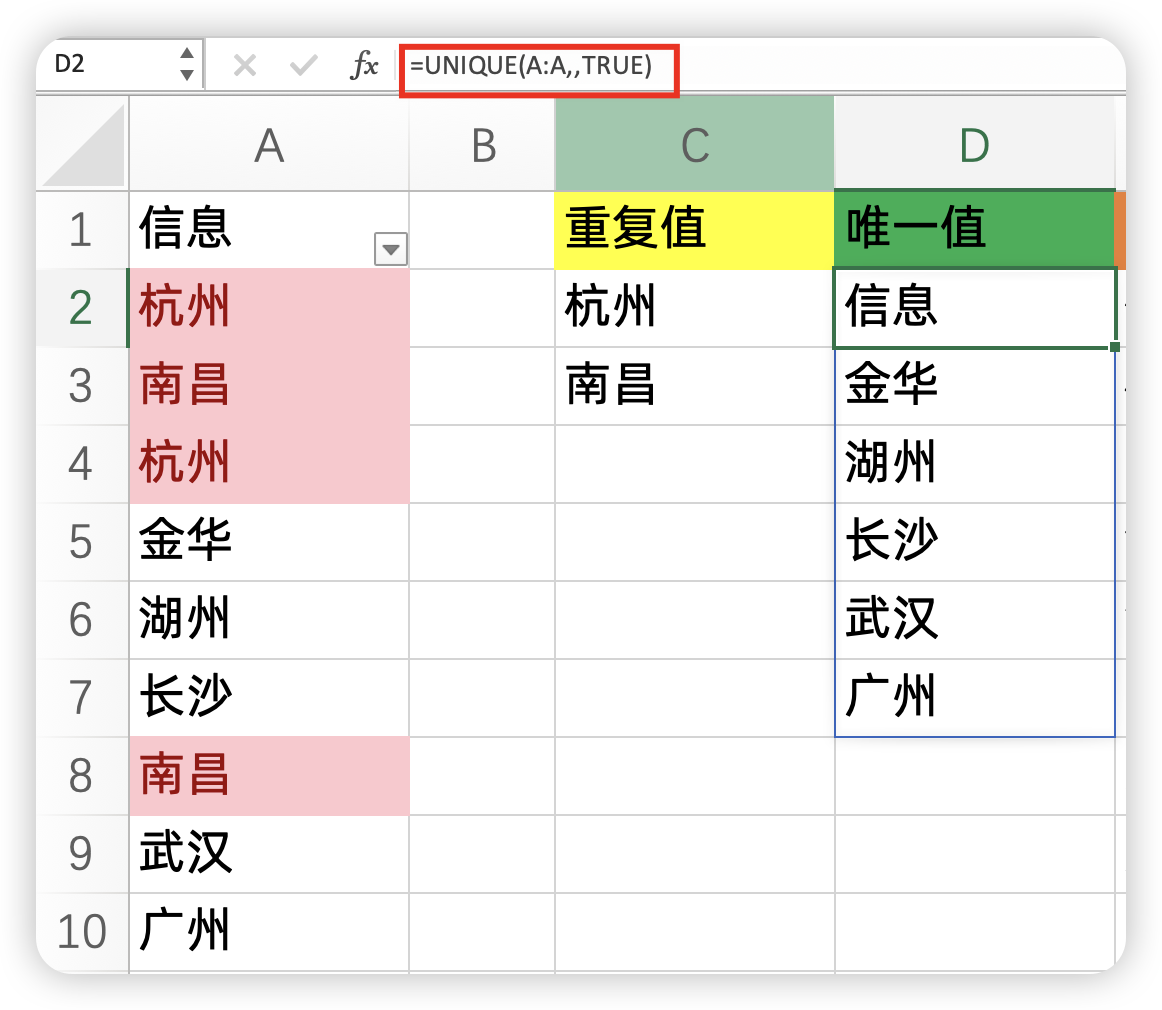The height and width of the screenshot is (1010, 1162).
Task: Click cell D5 containing 长沙
Action: [975, 542]
